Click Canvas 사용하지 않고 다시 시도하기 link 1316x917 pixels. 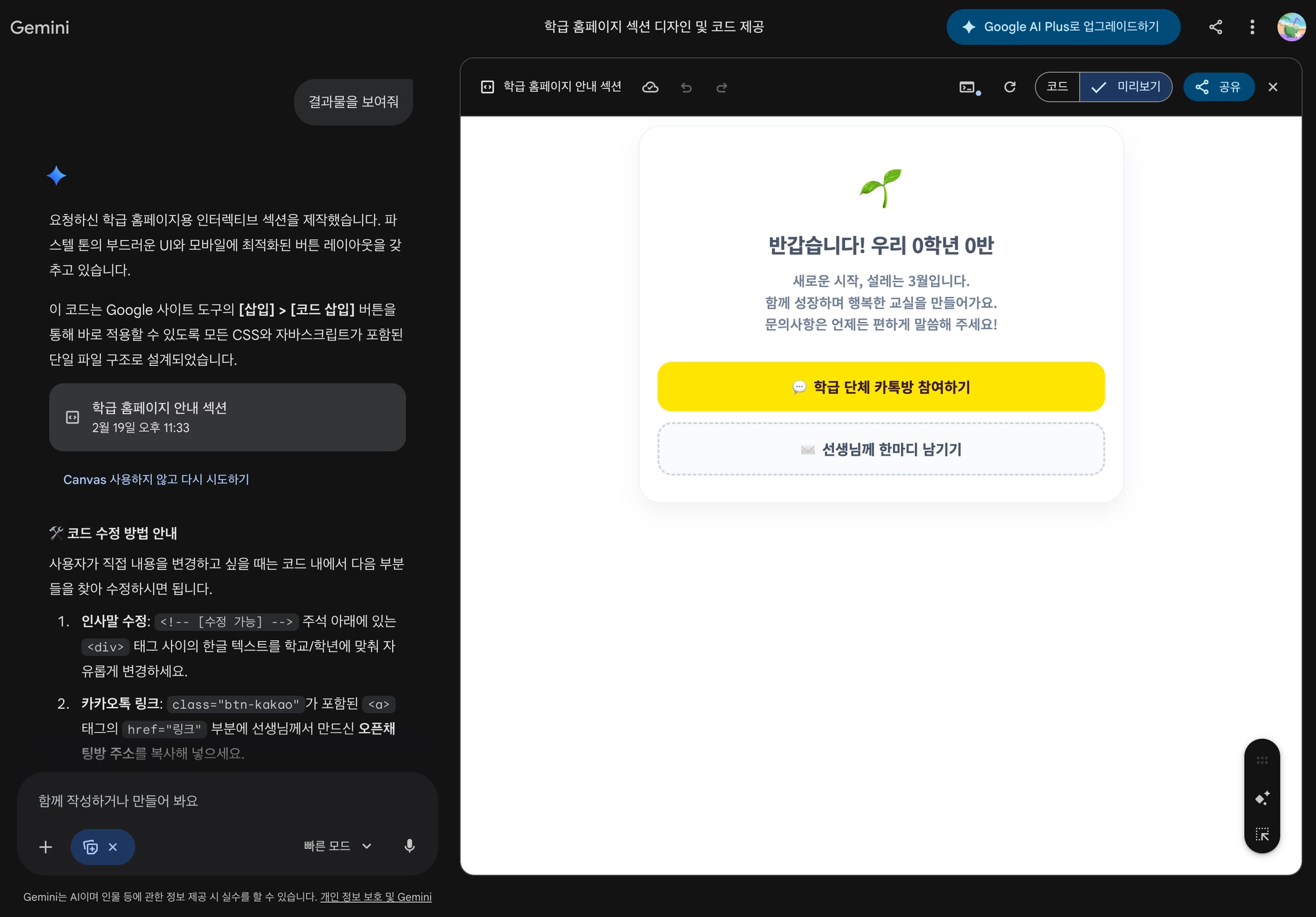point(156,479)
